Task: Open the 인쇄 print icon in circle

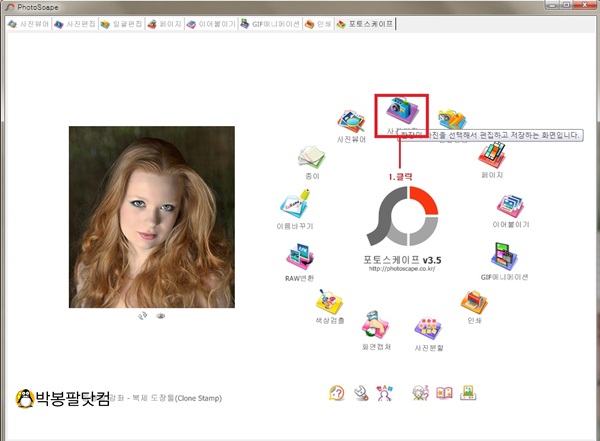Action: (473, 301)
